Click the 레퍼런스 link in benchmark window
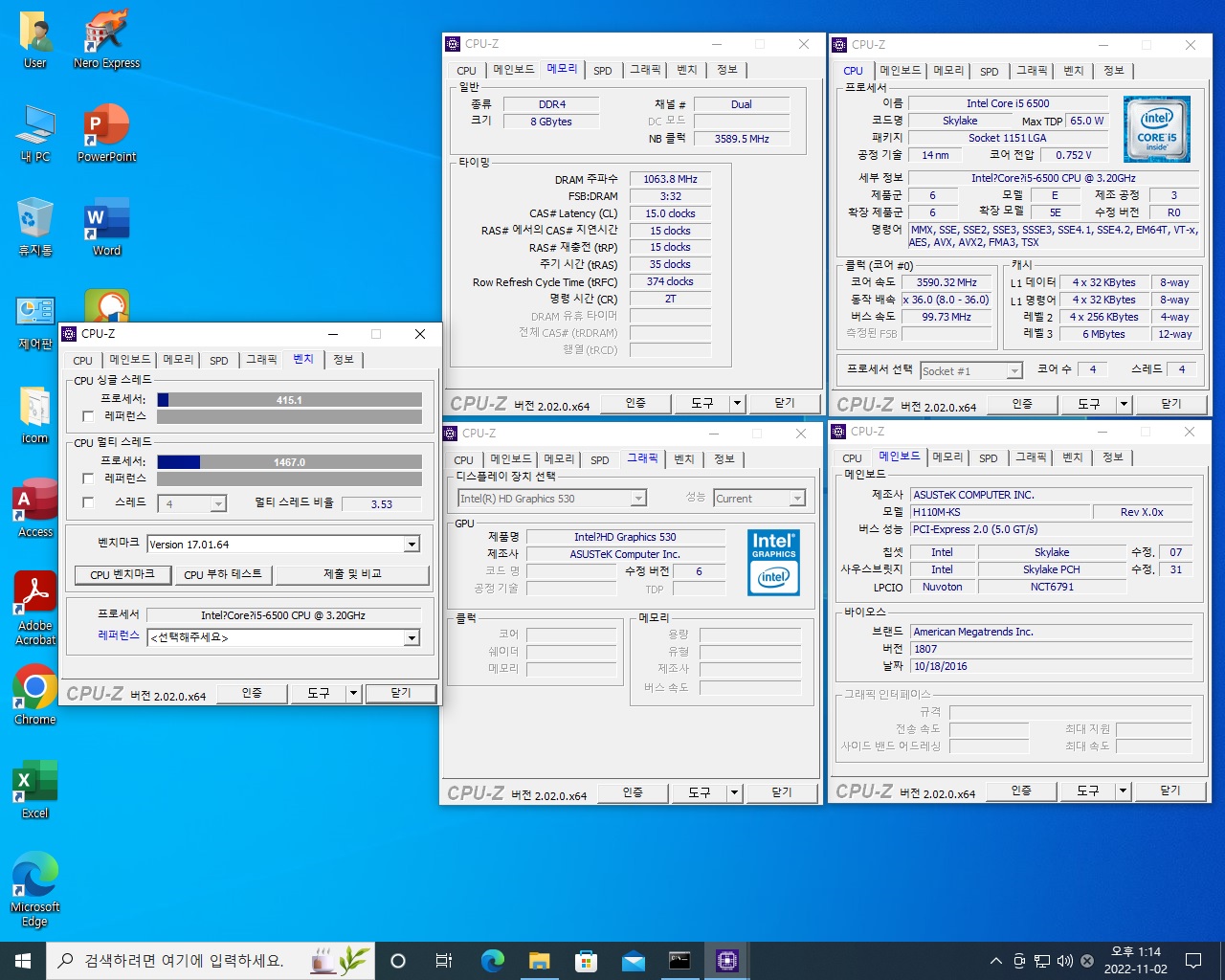The width and height of the screenshot is (1225, 980). click(119, 635)
